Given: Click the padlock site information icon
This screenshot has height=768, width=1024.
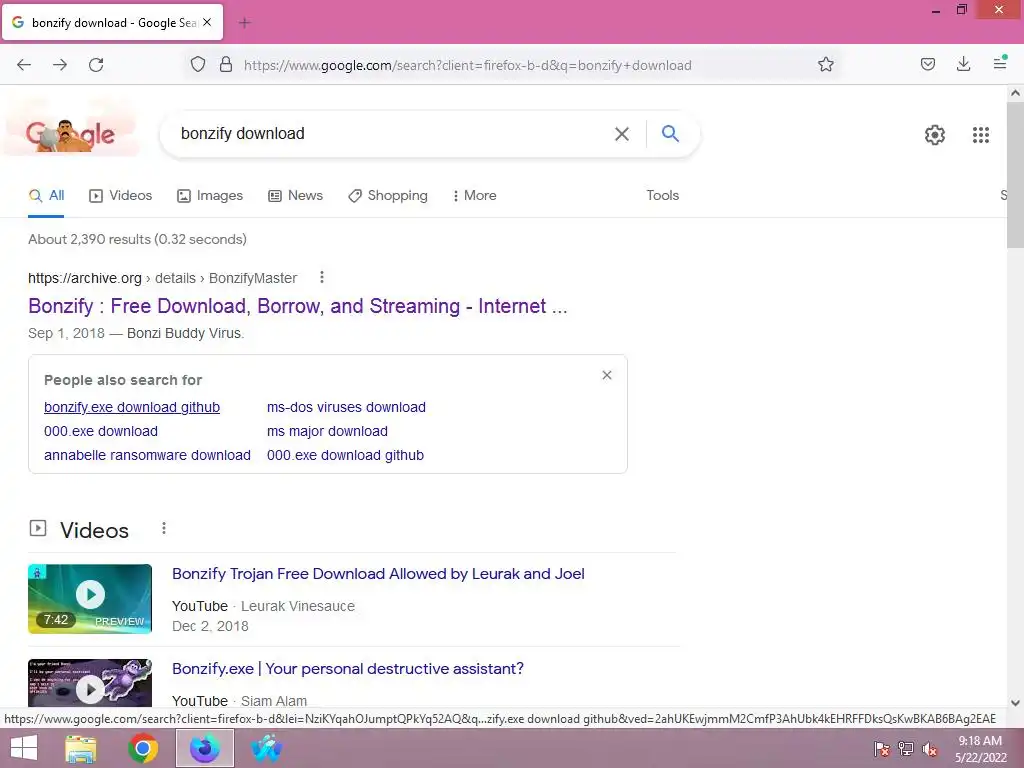Looking at the screenshot, I should tap(226, 65).
